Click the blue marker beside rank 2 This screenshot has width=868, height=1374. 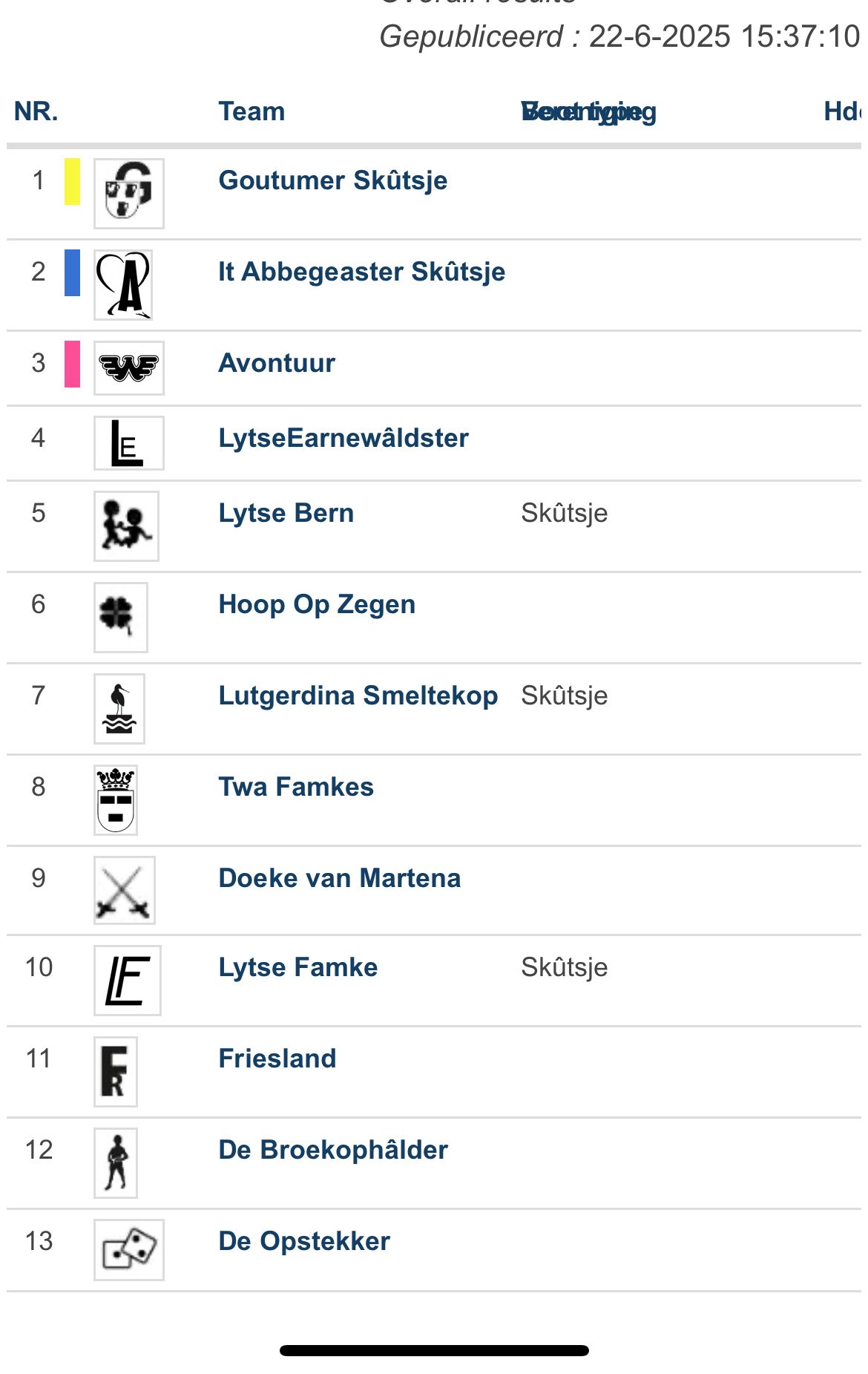point(72,272)
